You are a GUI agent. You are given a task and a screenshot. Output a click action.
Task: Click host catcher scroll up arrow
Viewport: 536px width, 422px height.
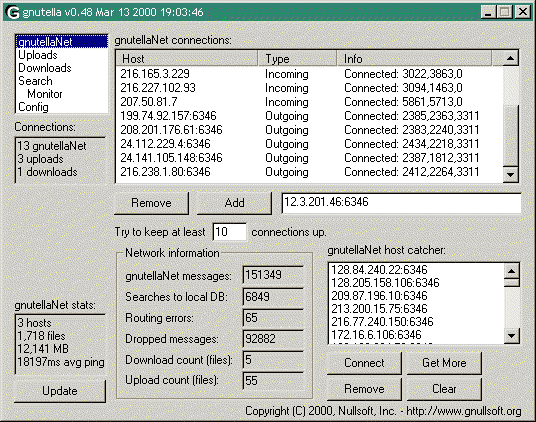pos(512,272)
